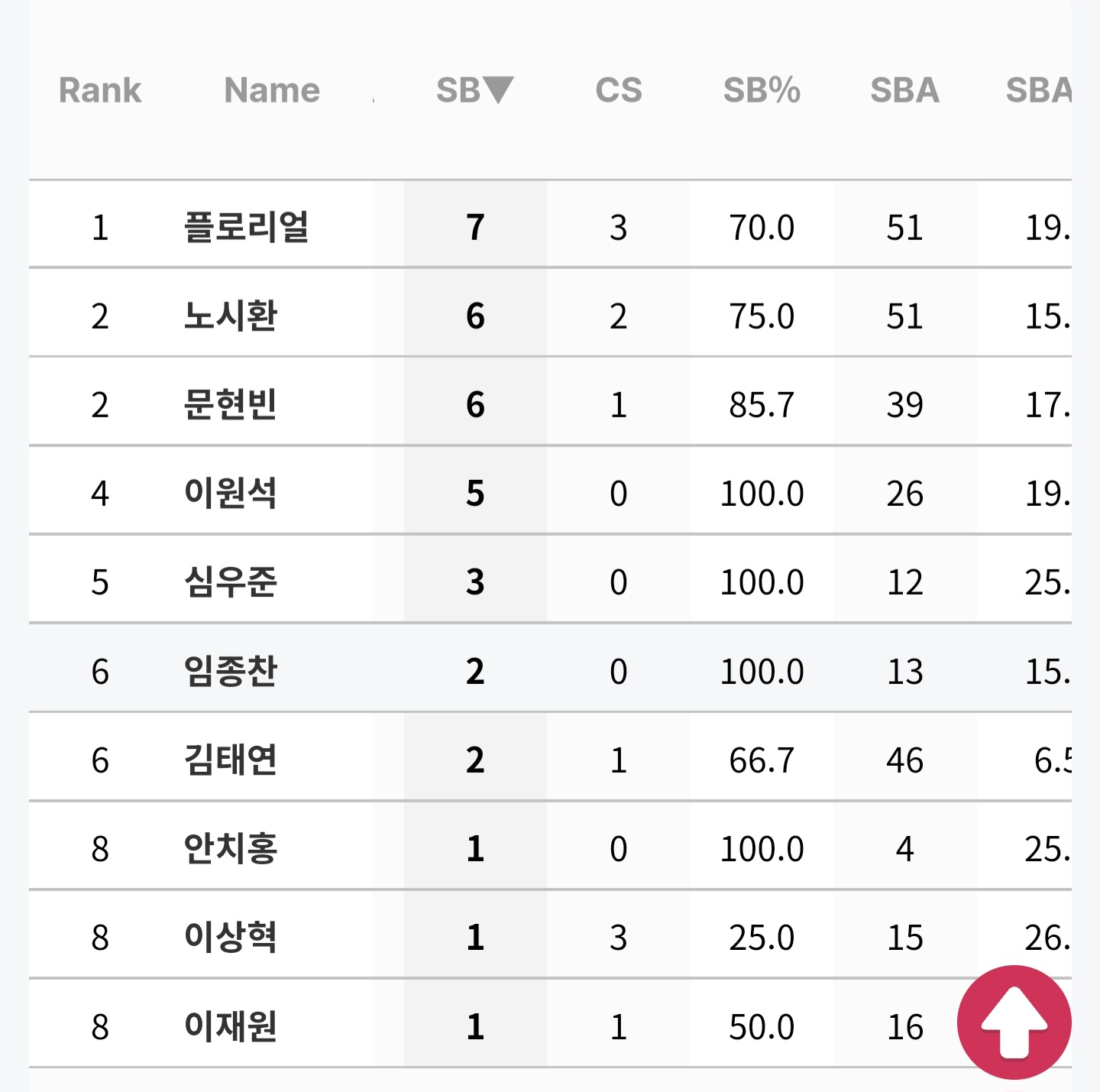Open player 이상혁 profile
The image size is (1100, 1092).
[231, 937]
